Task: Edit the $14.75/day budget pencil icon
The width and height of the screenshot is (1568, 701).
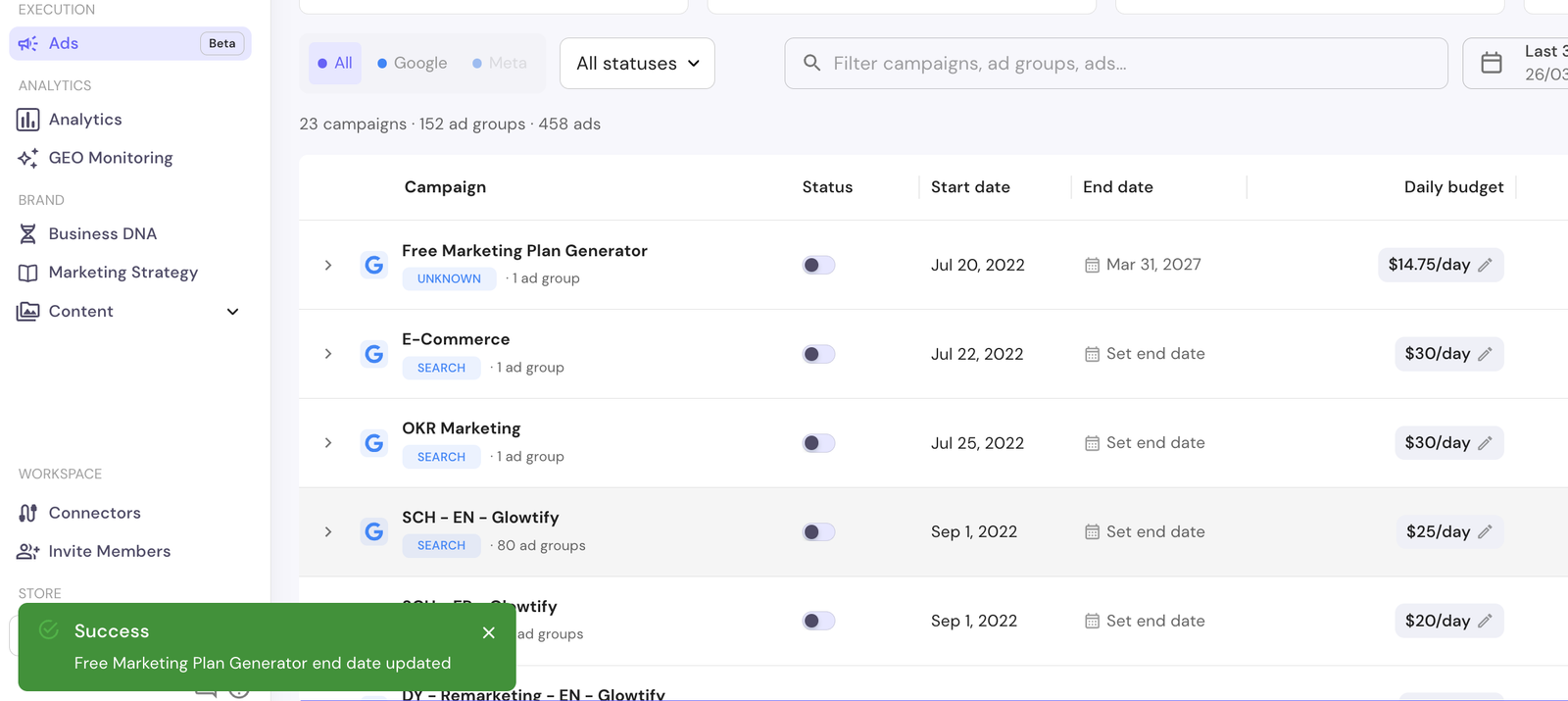Action: (1485, 265)
